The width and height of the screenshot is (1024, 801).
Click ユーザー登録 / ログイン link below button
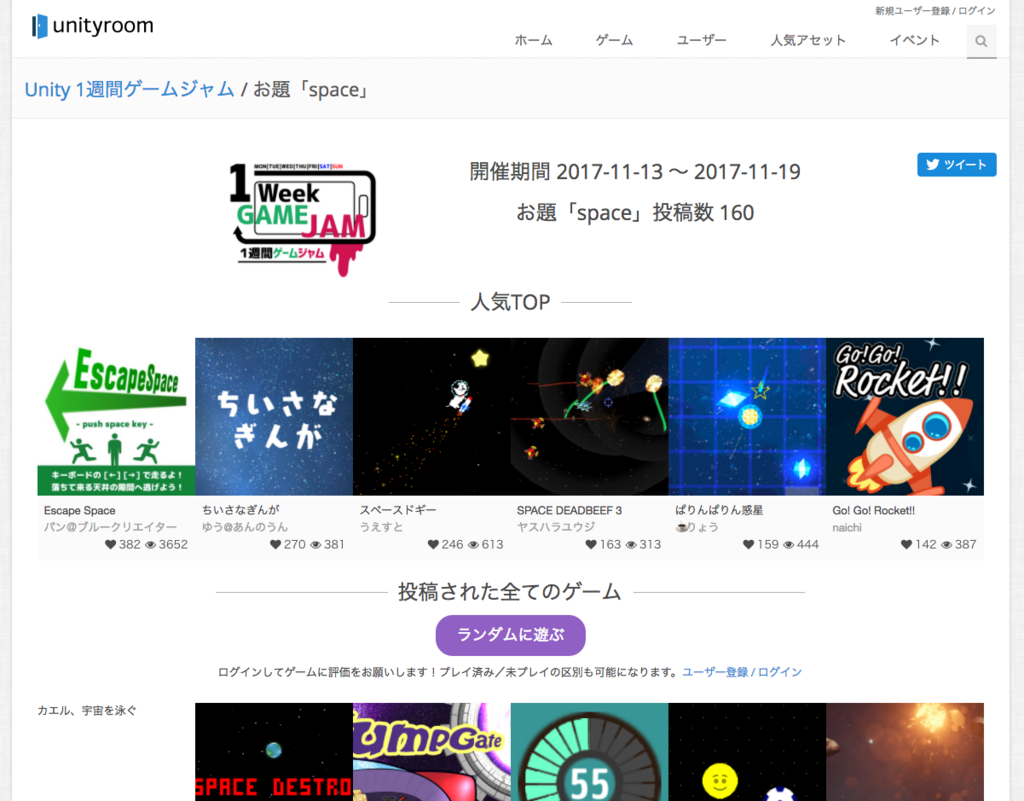(x=742, y=672)
